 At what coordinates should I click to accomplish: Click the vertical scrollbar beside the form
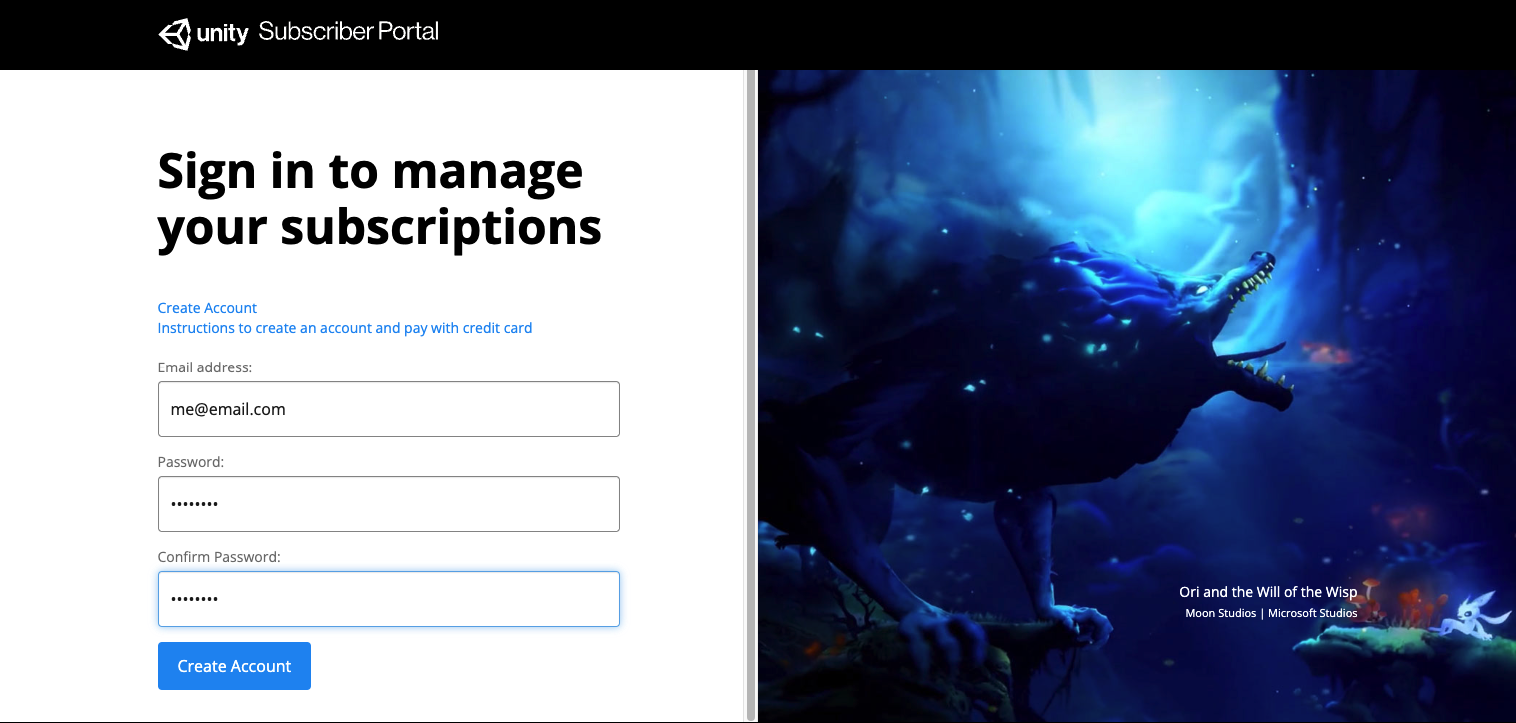click(x=751, y=395)
